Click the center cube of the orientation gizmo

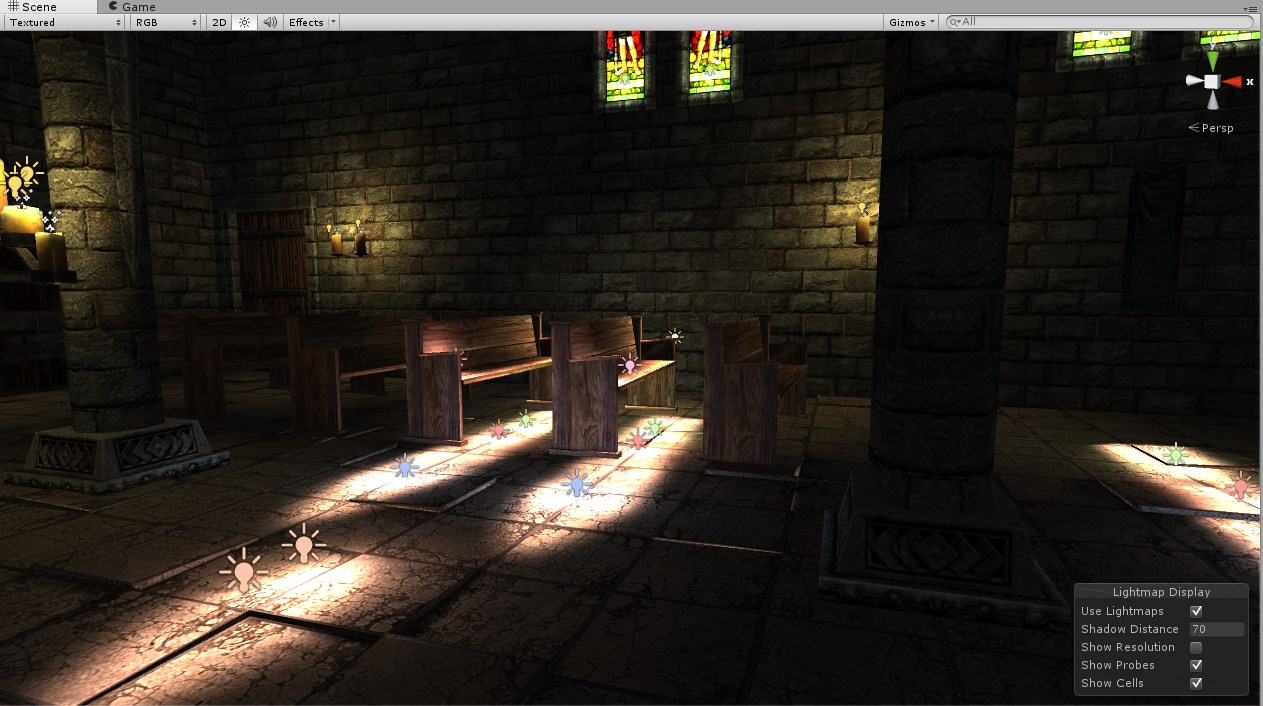click(x=1212, y=82)
